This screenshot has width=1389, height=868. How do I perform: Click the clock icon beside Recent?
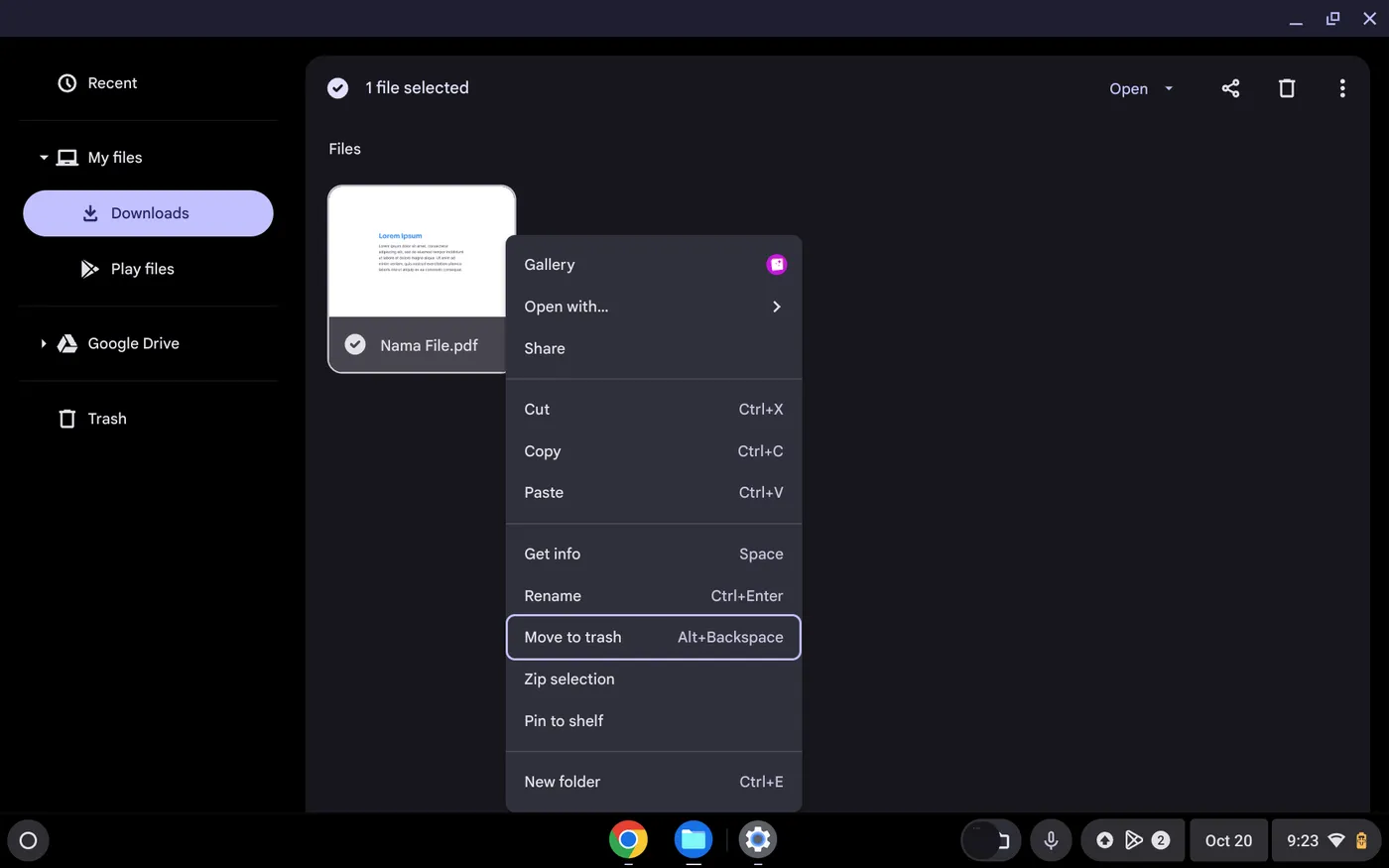click(67, 83)
